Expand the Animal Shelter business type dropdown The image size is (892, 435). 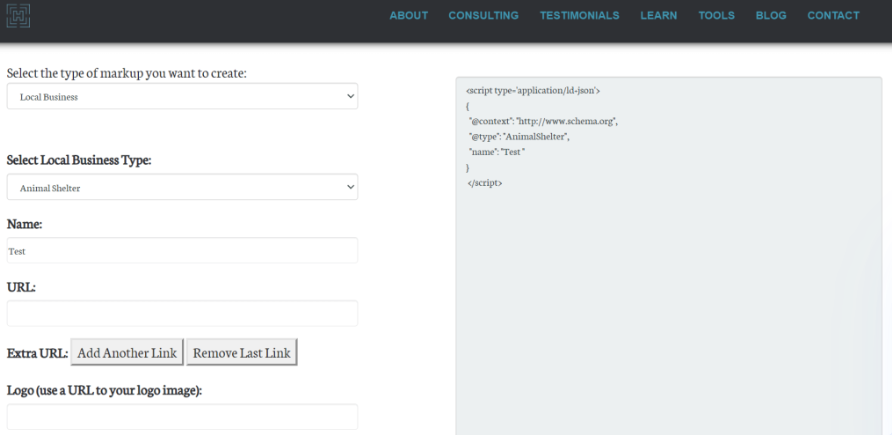pos(182,186)
